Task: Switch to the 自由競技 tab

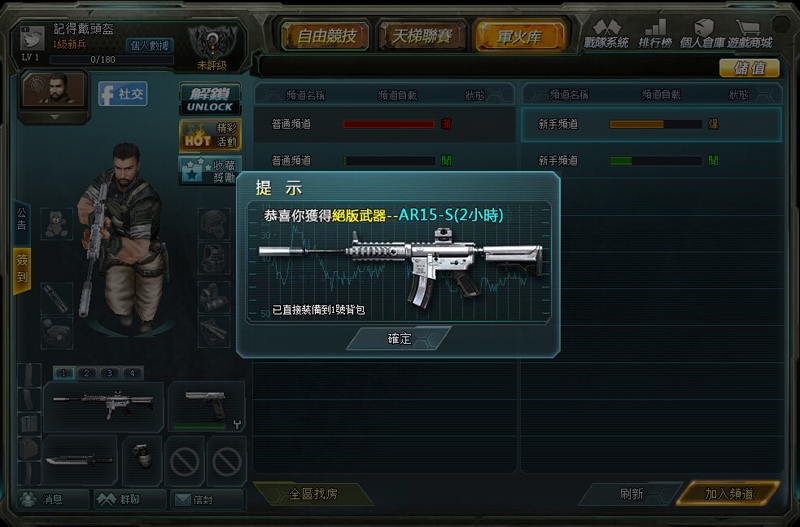Action: pyautogui.click(x=325, y=36)
